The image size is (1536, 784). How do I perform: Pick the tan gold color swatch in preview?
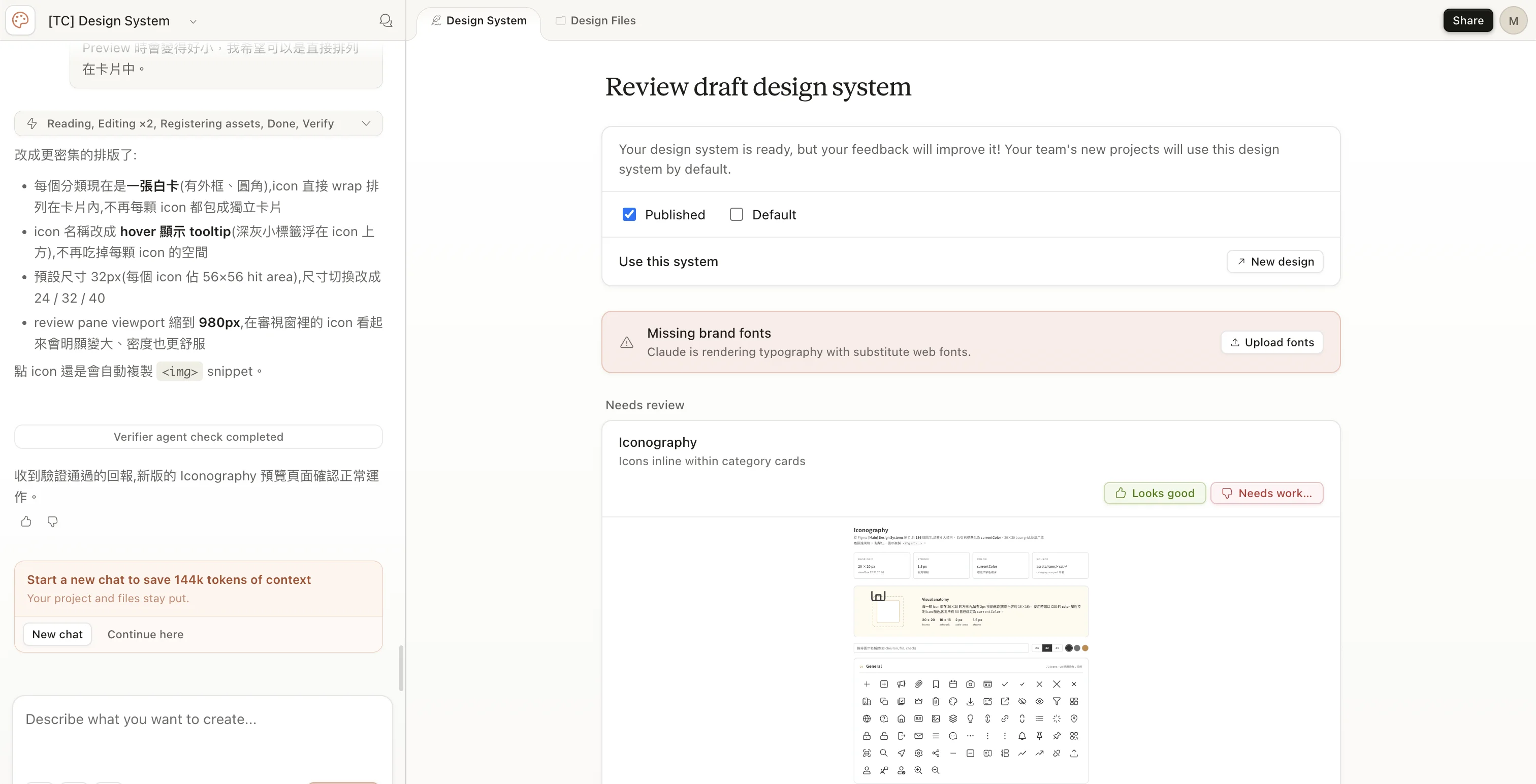click(x=1085, y=647)
